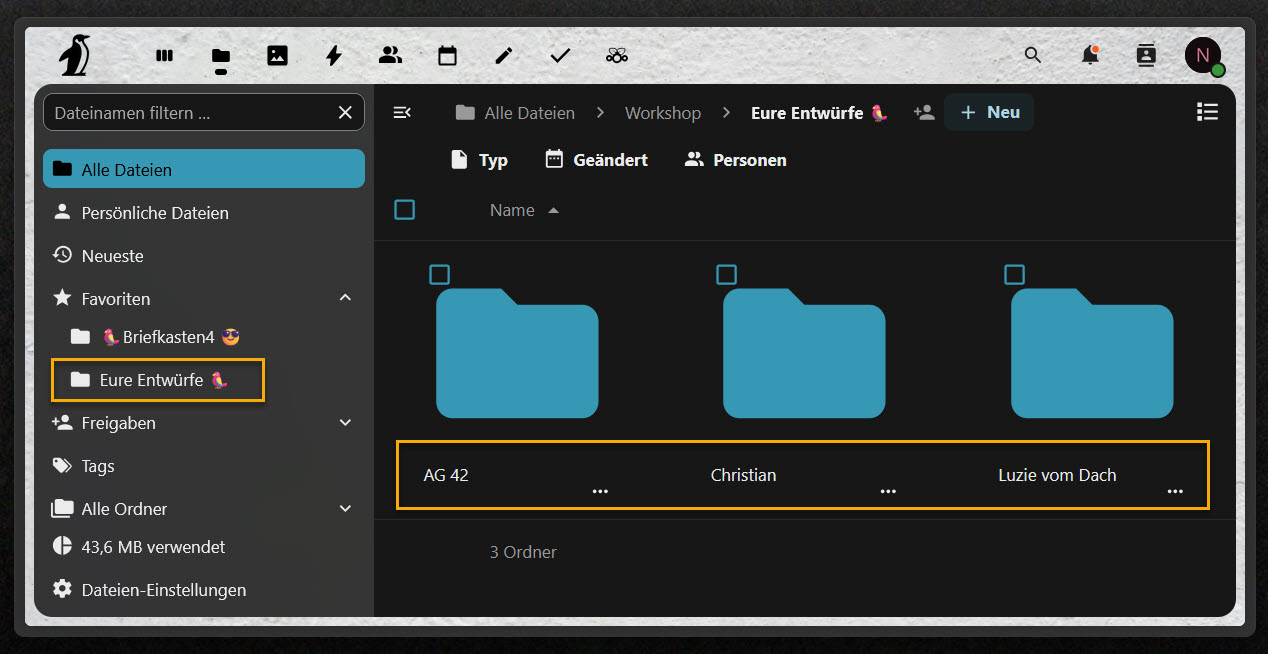Expand the Freigaben section
1268x654 pixels.
tap(345, 423)
